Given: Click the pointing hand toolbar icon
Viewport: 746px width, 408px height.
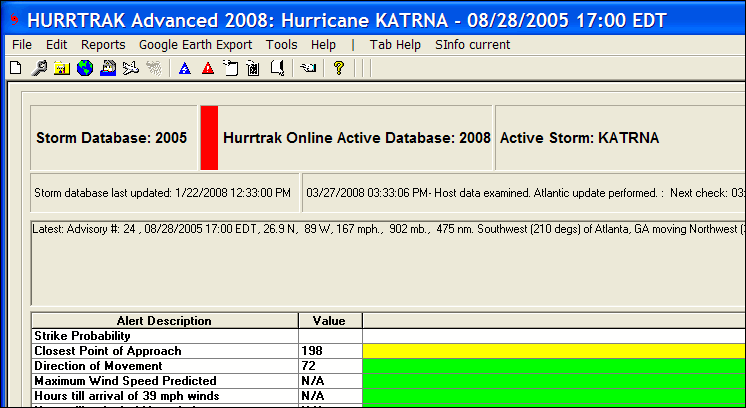Looking at the screenshot, I should (x=308, y=68).
